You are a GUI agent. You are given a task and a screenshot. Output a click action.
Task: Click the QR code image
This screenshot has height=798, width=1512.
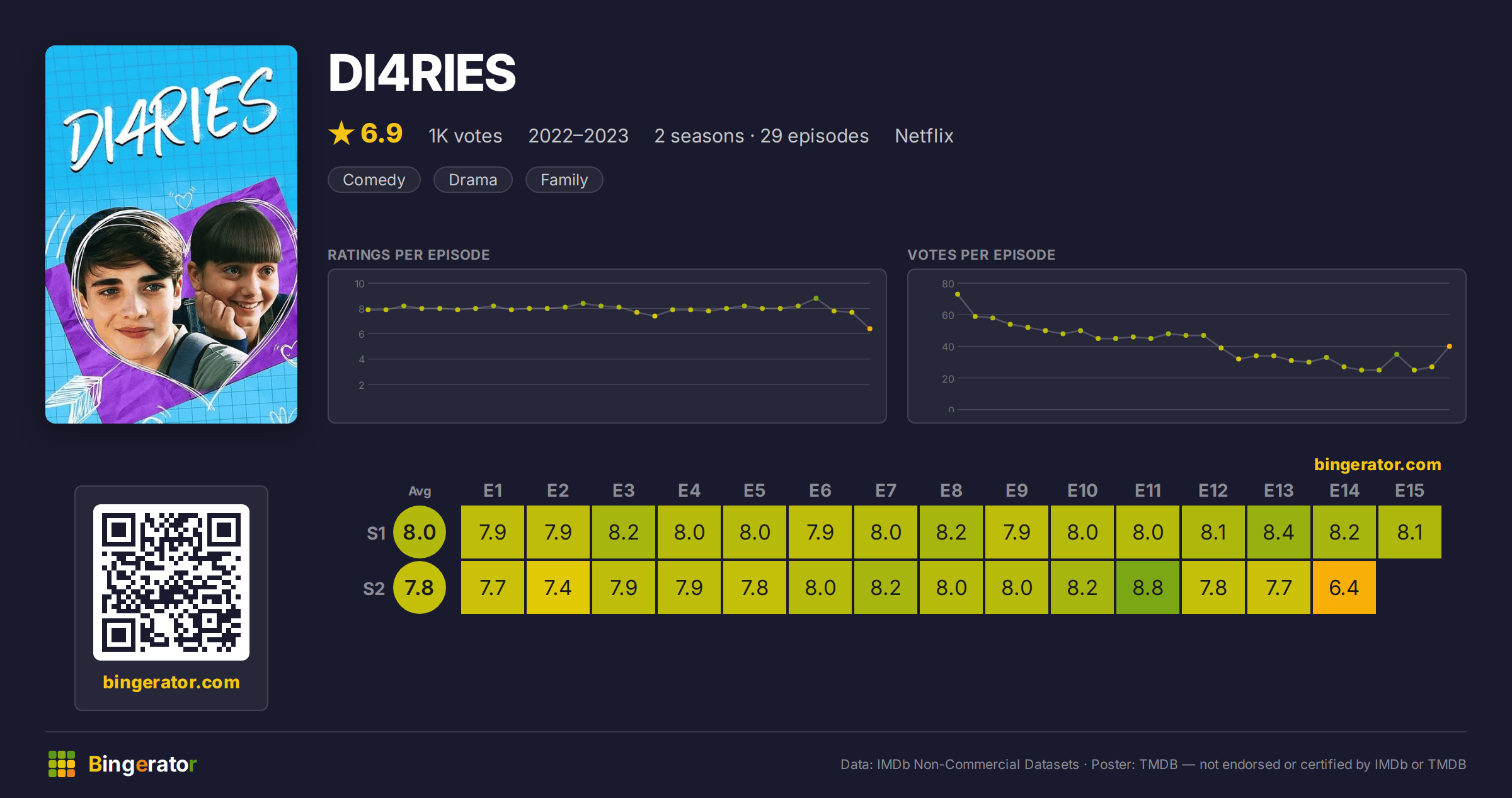point(171,582)
